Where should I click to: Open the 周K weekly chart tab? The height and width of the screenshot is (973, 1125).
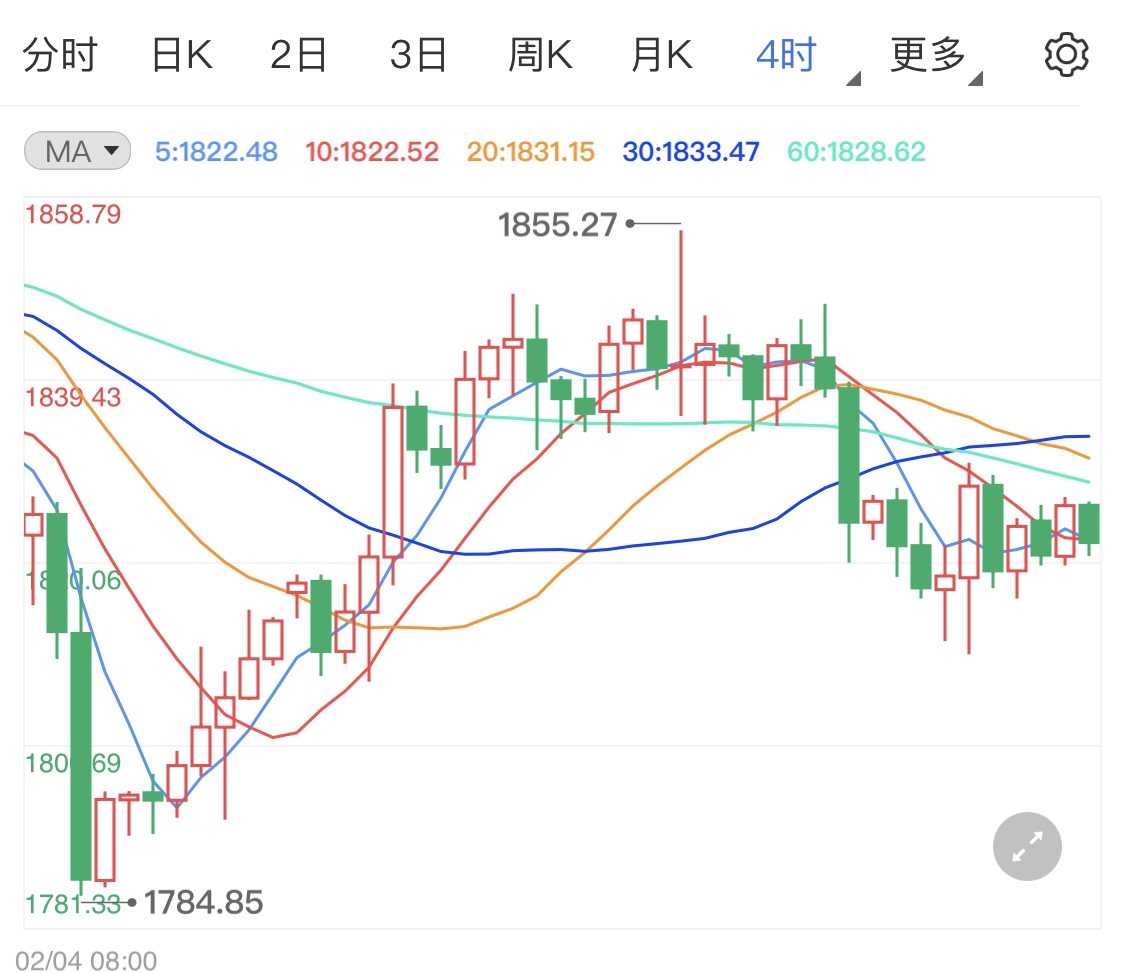[540, 55]
